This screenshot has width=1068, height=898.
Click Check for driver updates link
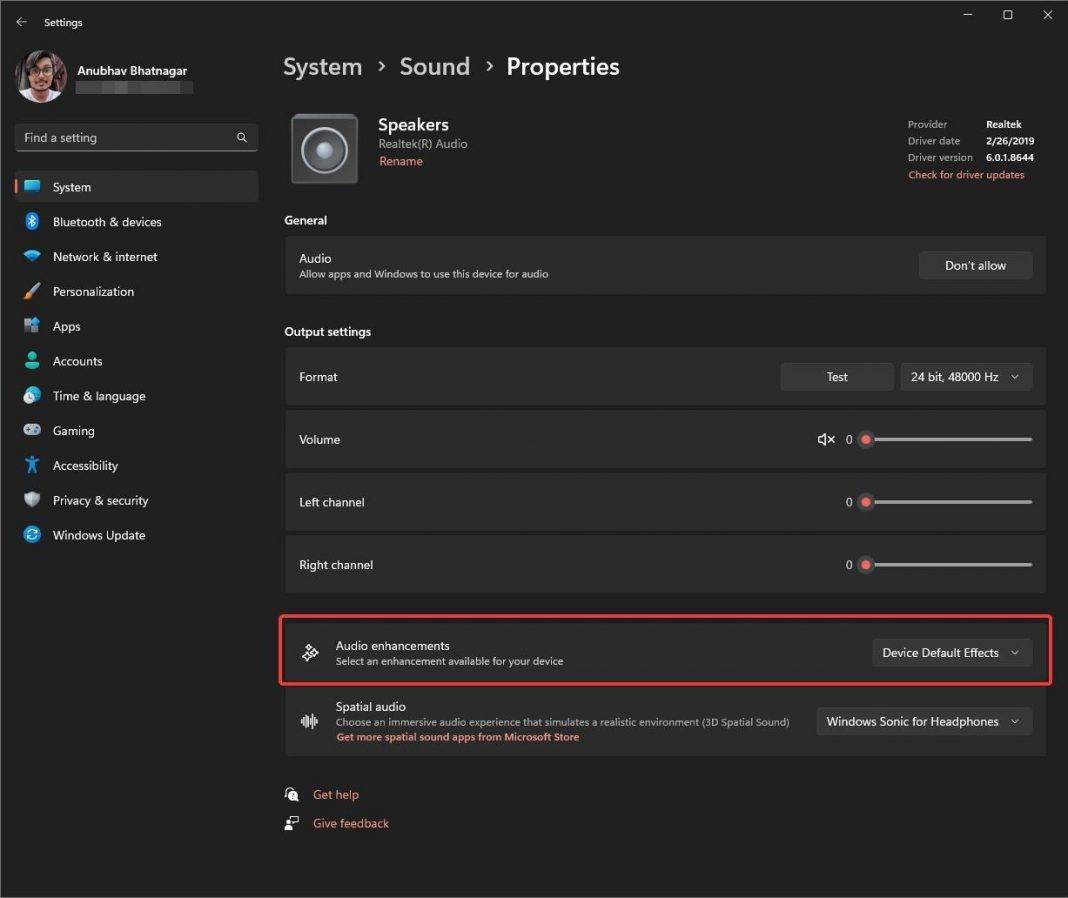click(x=966, y=174)
